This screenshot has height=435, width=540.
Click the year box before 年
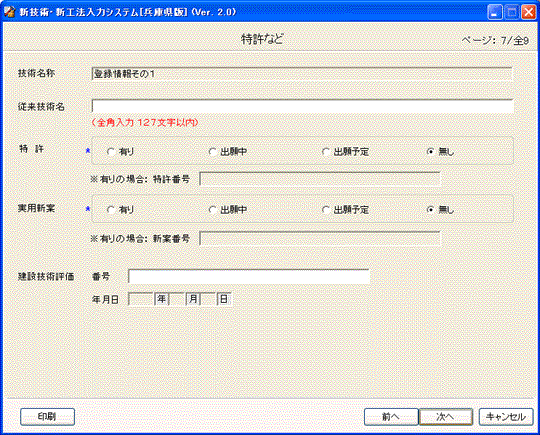pos(141,299)
